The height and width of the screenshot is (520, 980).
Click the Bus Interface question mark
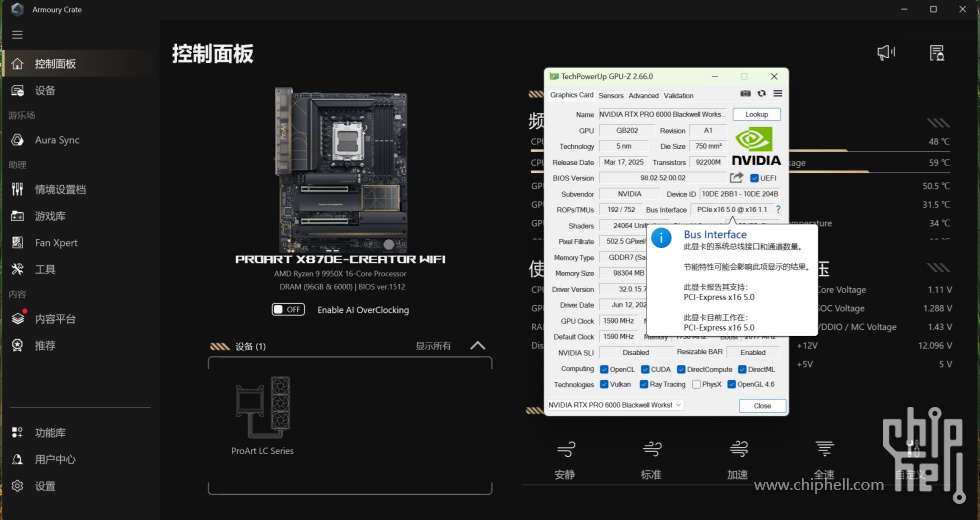pos(778,210)
